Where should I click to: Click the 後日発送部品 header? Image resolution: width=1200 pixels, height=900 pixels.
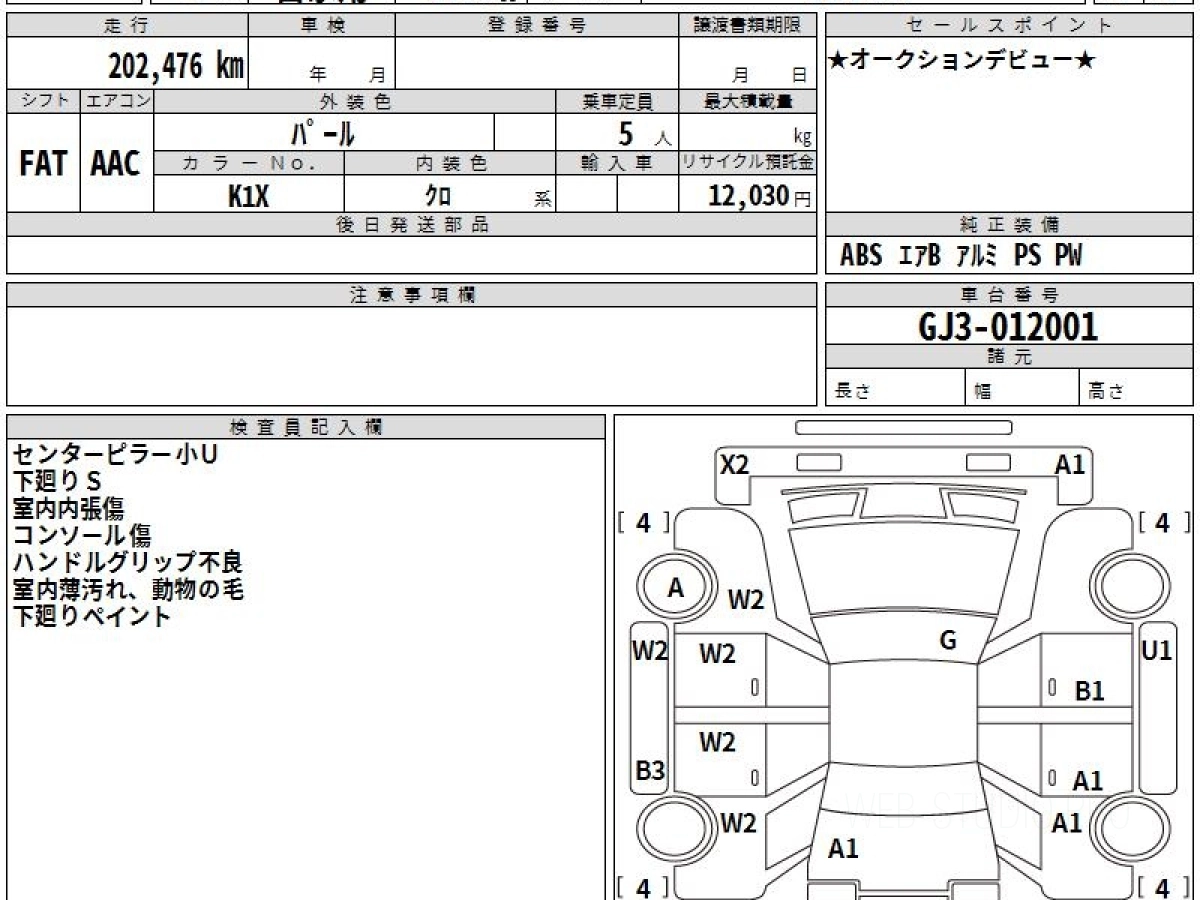click(412, 225)
